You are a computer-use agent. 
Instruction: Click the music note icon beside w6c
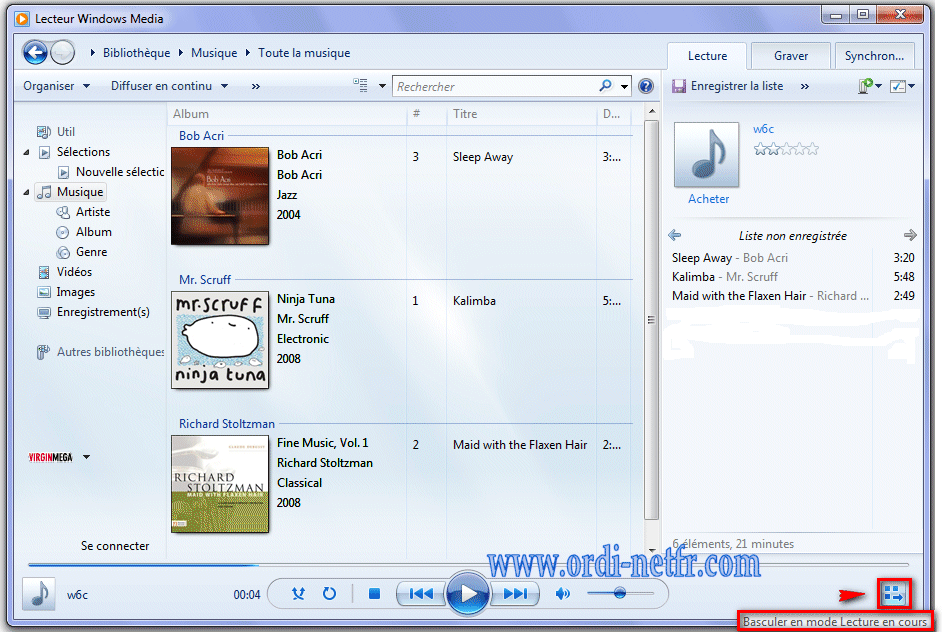point(39,594)
